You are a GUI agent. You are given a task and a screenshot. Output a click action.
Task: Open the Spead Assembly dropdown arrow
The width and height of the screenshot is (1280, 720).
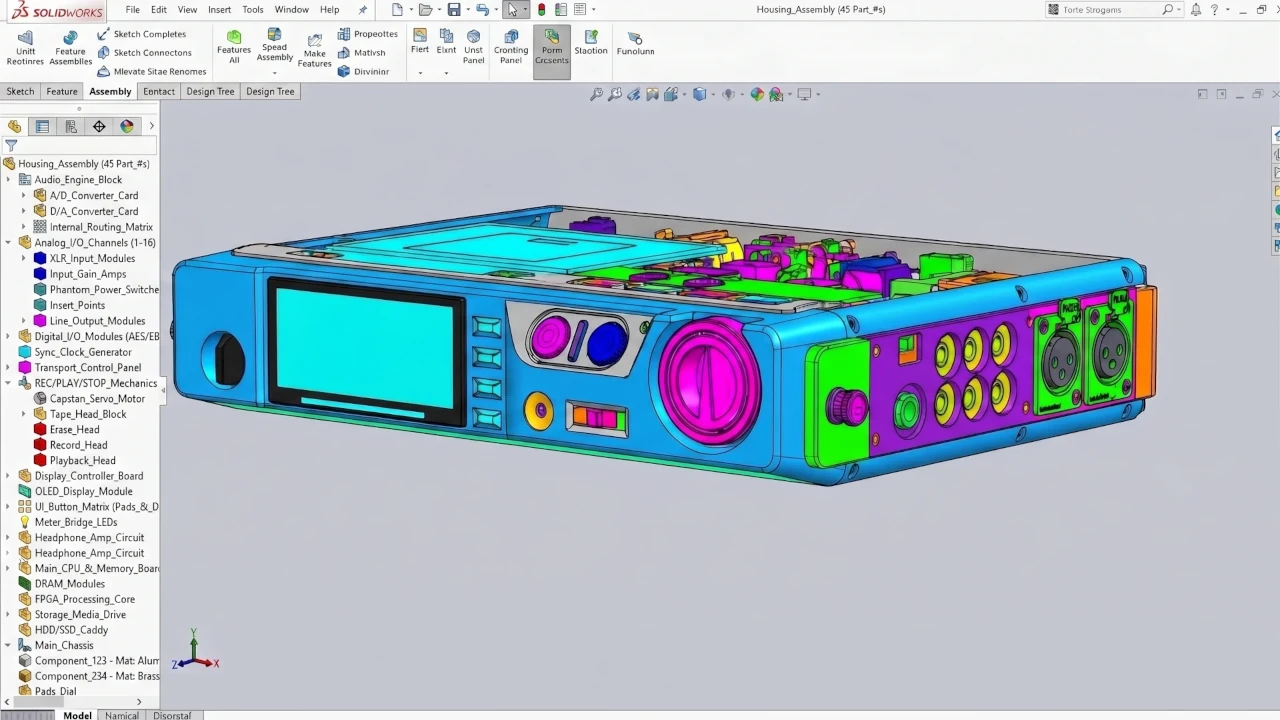[275, 71]
